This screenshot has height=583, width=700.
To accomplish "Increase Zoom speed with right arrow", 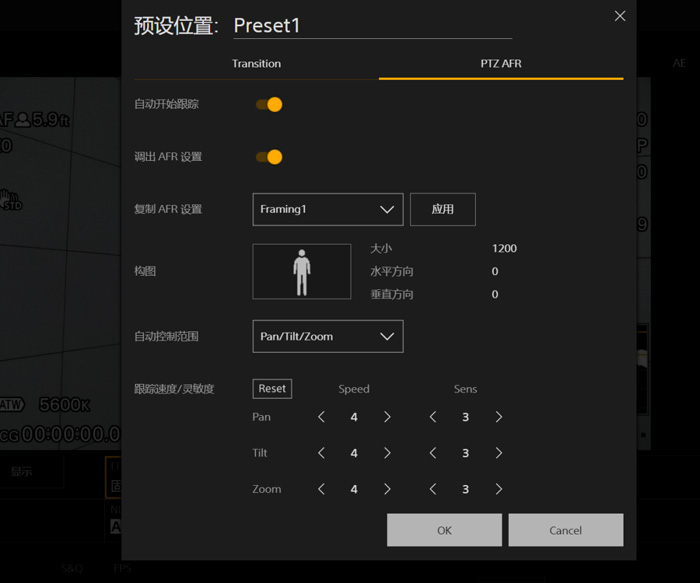I will coord(387,489).
